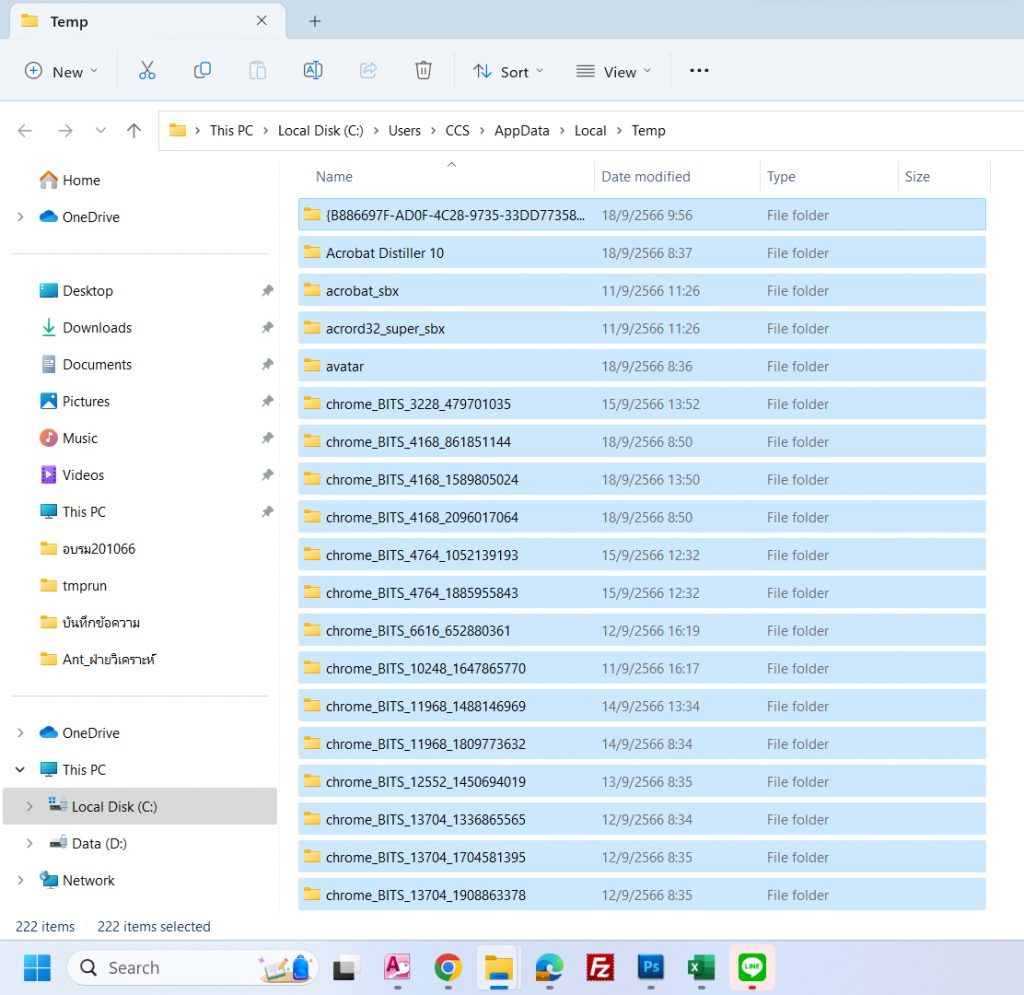Cut the selected items
The width and height of the screenshot is (1024, 995).
click(148, 70)
